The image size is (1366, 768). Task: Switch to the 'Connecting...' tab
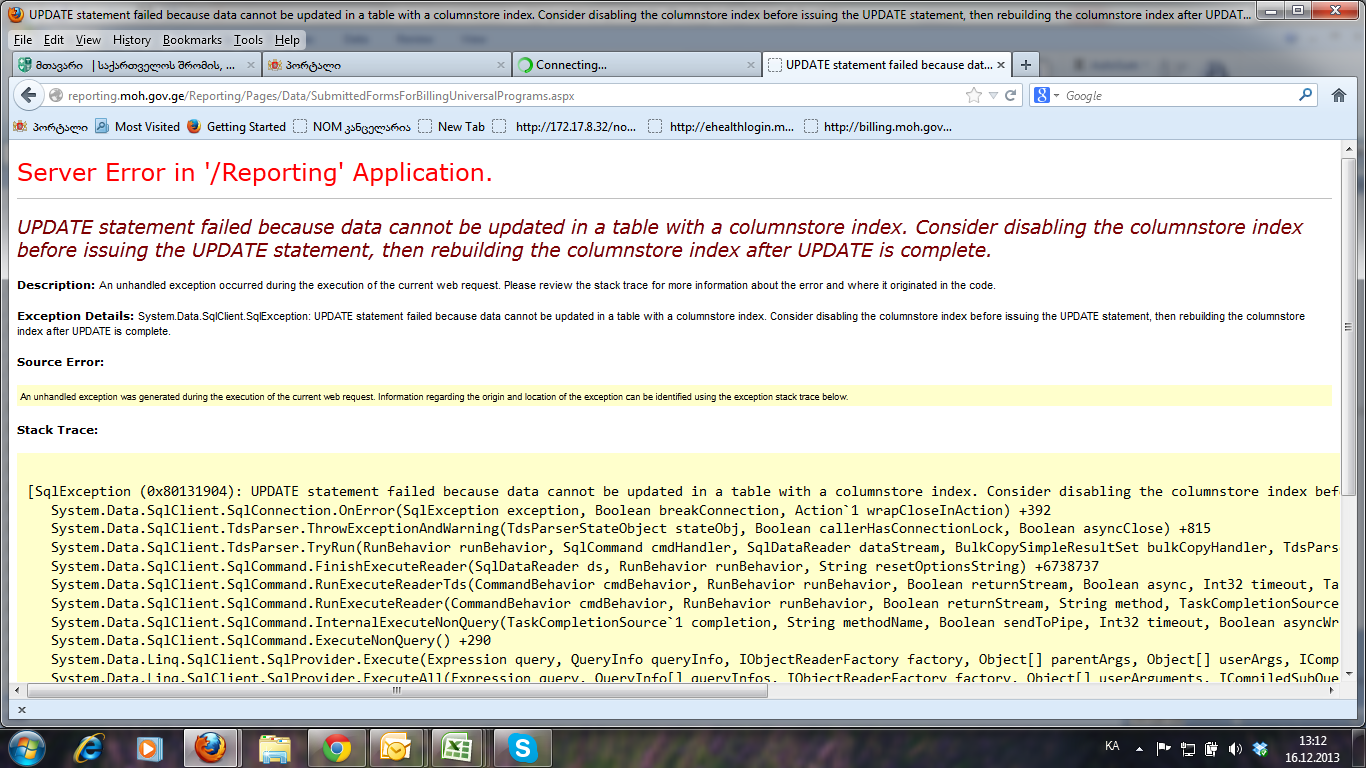(x=630, y=65)
